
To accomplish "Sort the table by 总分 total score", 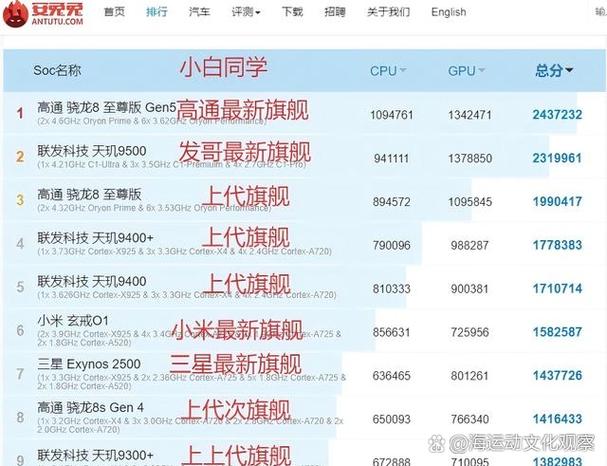I will 554,70.
